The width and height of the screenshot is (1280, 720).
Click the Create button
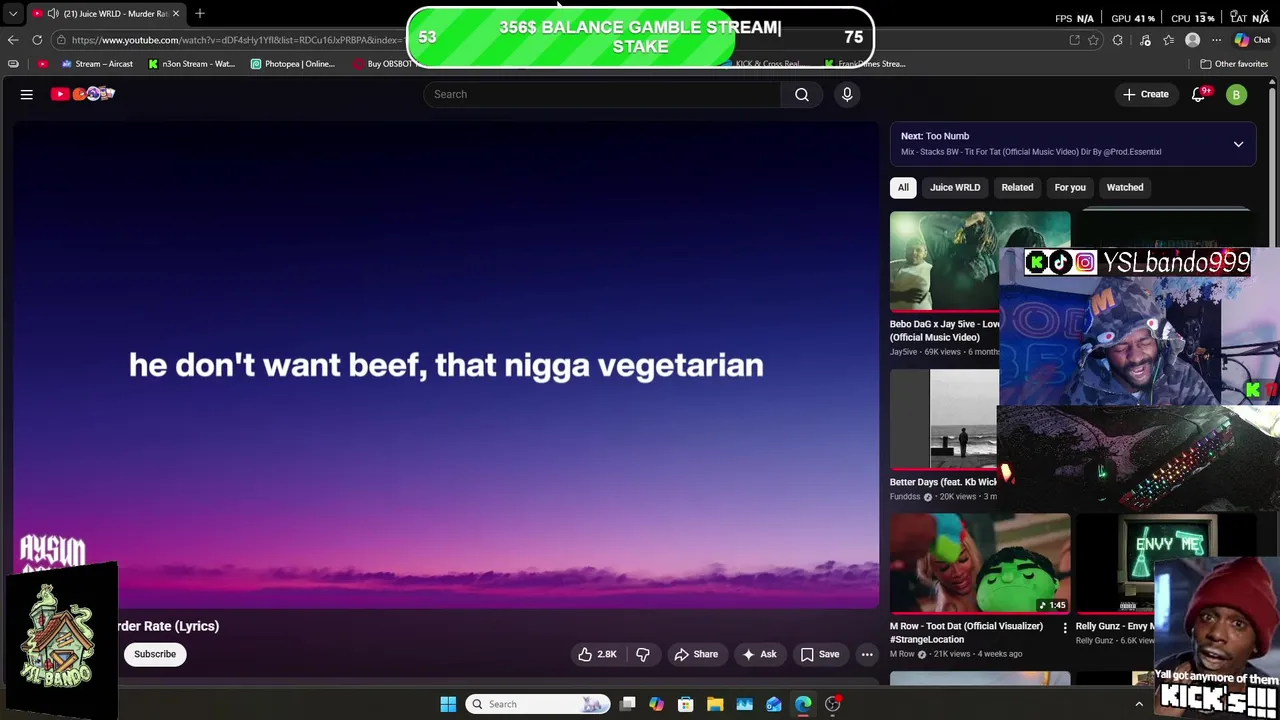click(x=1146, y=94)
